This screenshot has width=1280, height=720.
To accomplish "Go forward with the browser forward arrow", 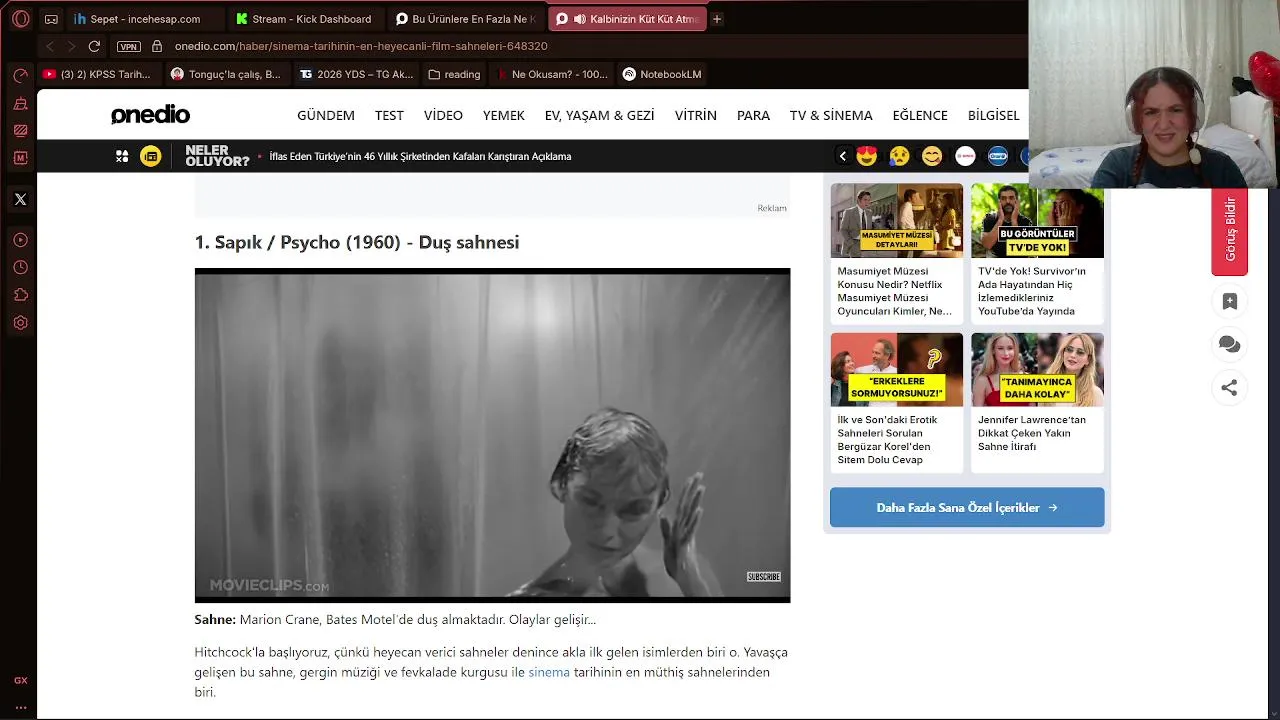I will click(71, 46).
